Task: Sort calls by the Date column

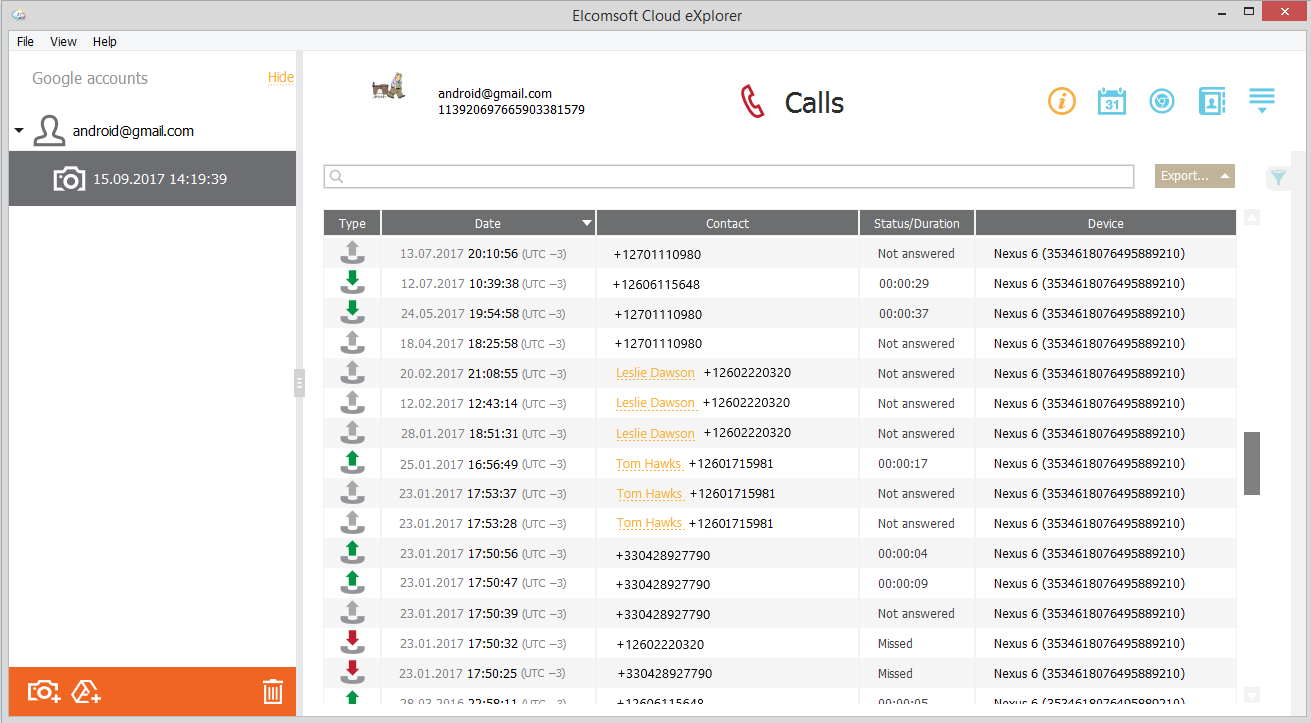Action: (488, 223)
